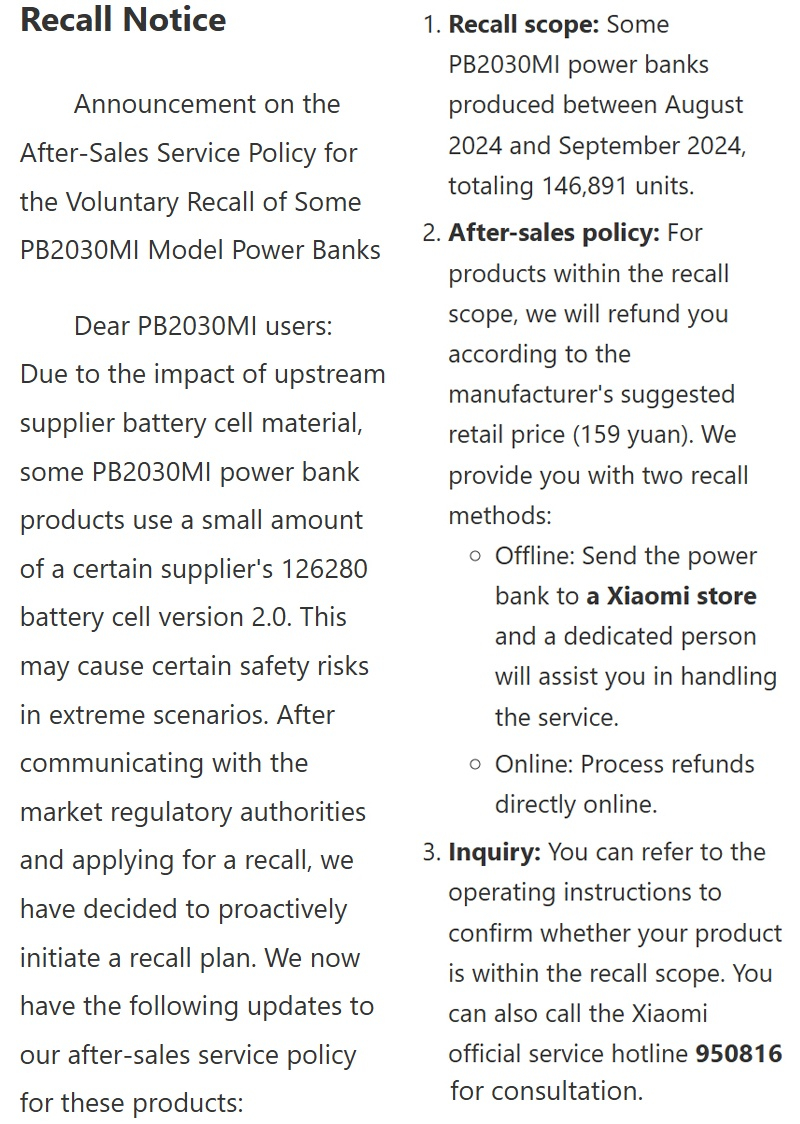Click 'PB2030MI Model Power Banks' title line
Image resolution: width=800 pixels, height=1124 pixels.
click(x=200, y=250)
